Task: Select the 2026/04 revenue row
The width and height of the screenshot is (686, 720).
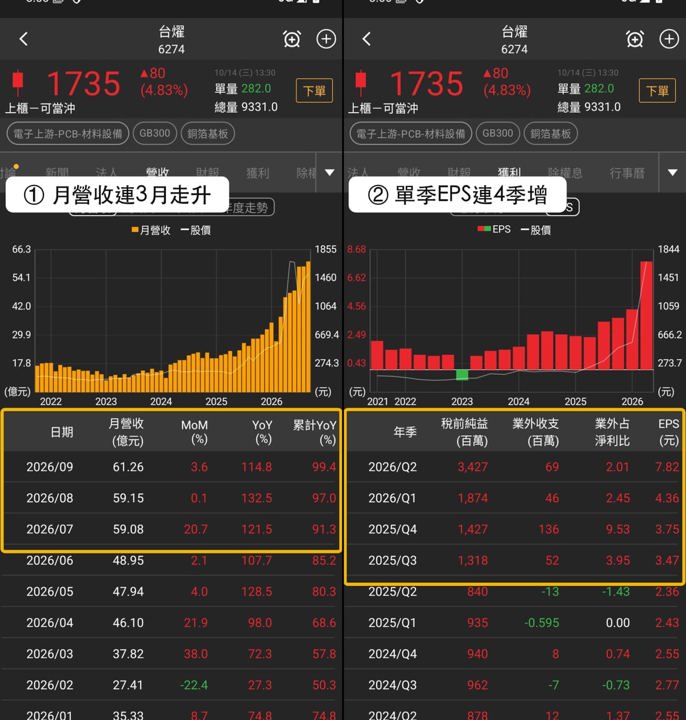Action: [x=171, y=623]
